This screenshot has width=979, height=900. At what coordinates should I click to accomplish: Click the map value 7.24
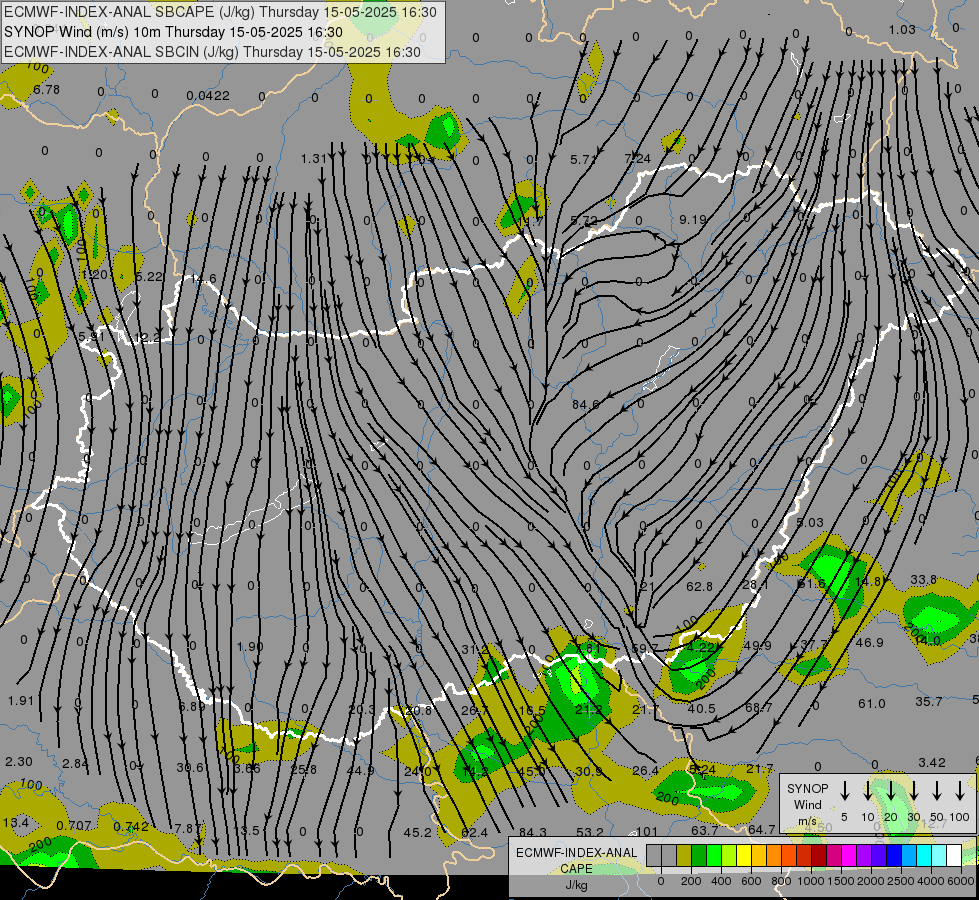(x=637, y=159)
